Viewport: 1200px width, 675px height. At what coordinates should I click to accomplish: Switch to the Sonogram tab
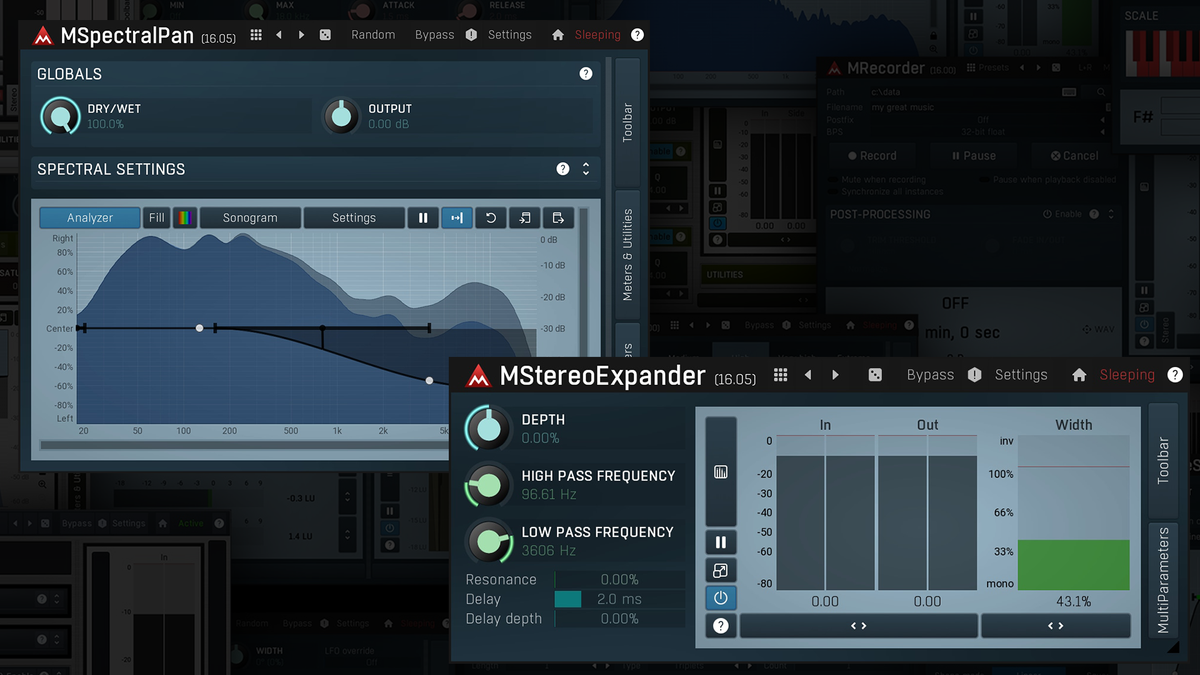tap(249, 217)
